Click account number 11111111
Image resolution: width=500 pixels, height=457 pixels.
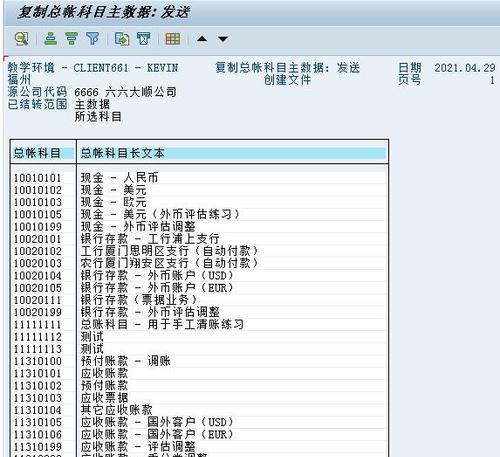click(x=37, y=324)
